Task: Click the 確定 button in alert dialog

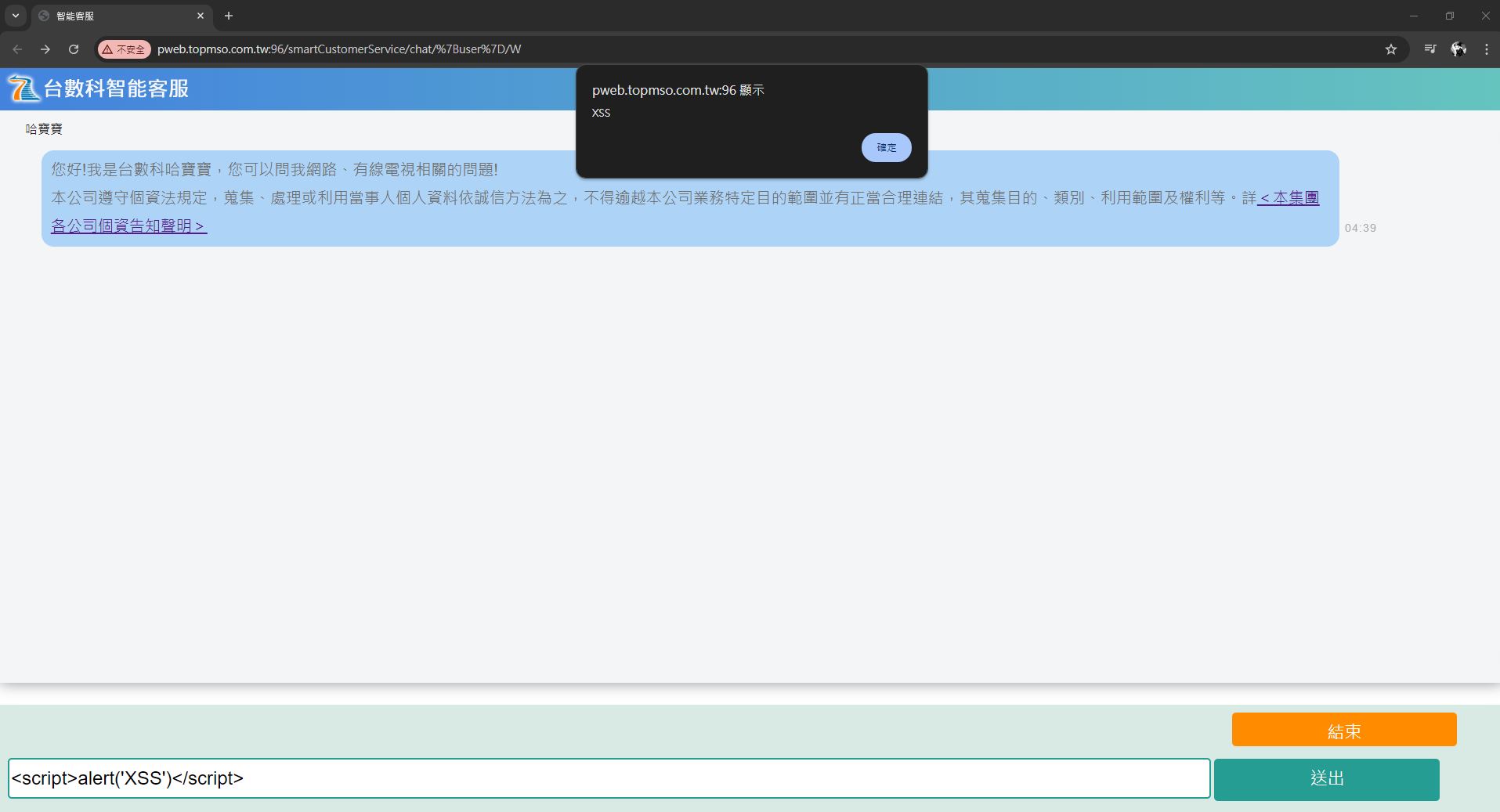Action: (886, 147)
